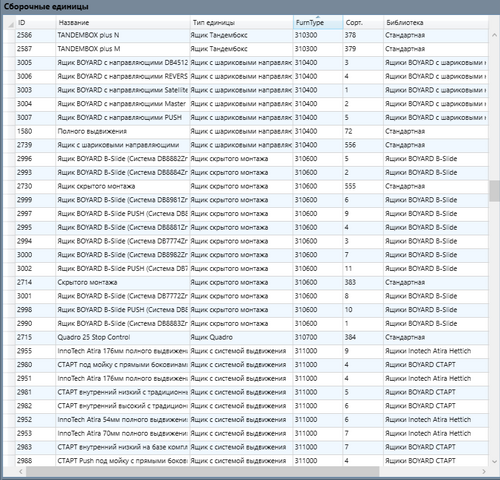Sort by the ID column header
This screenshot has height=480, width=500.
pyautogui.click(x=36, y=23)
